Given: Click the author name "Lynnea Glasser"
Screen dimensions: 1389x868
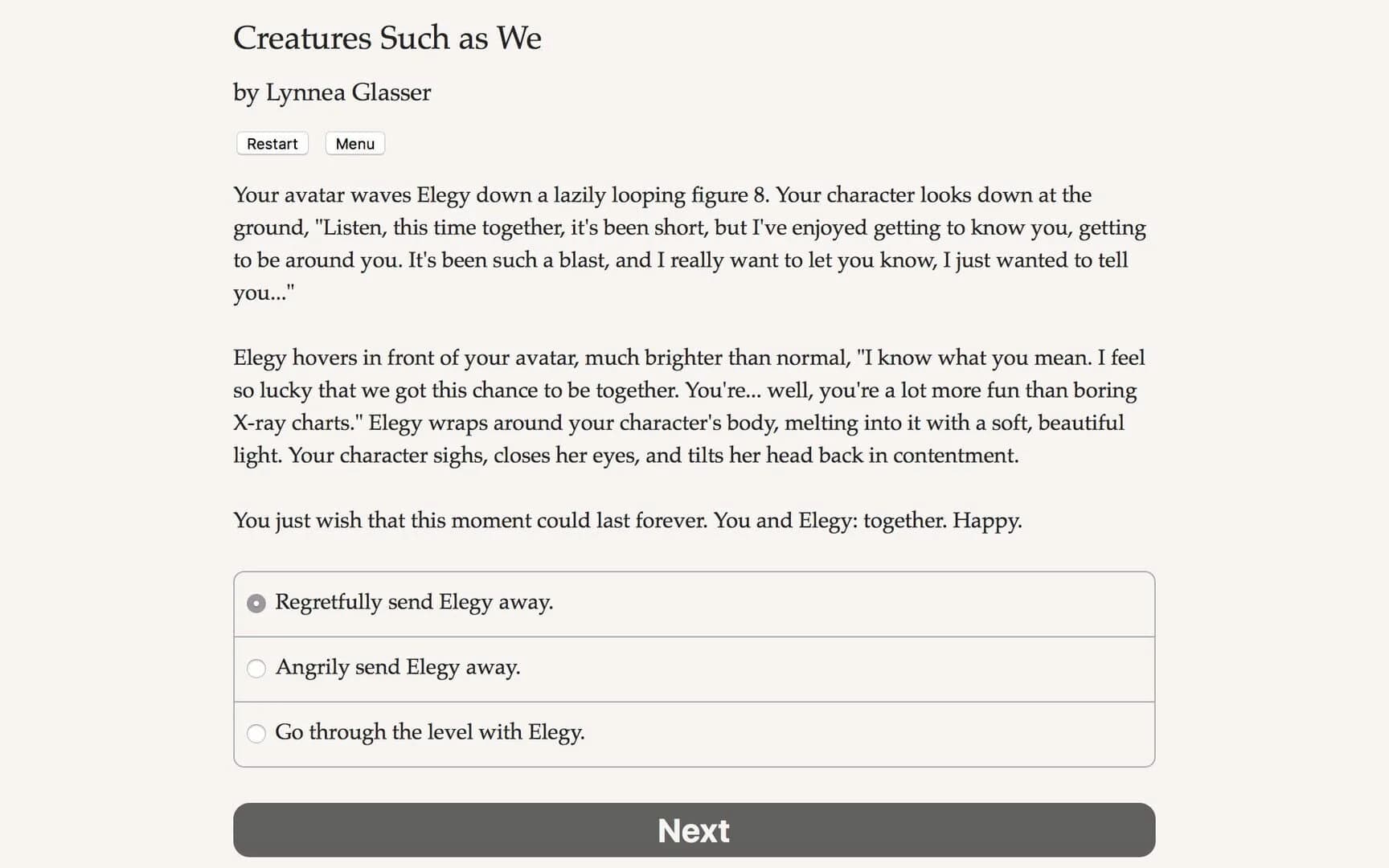Looking at the screenshot, I should tap(331, 92).
